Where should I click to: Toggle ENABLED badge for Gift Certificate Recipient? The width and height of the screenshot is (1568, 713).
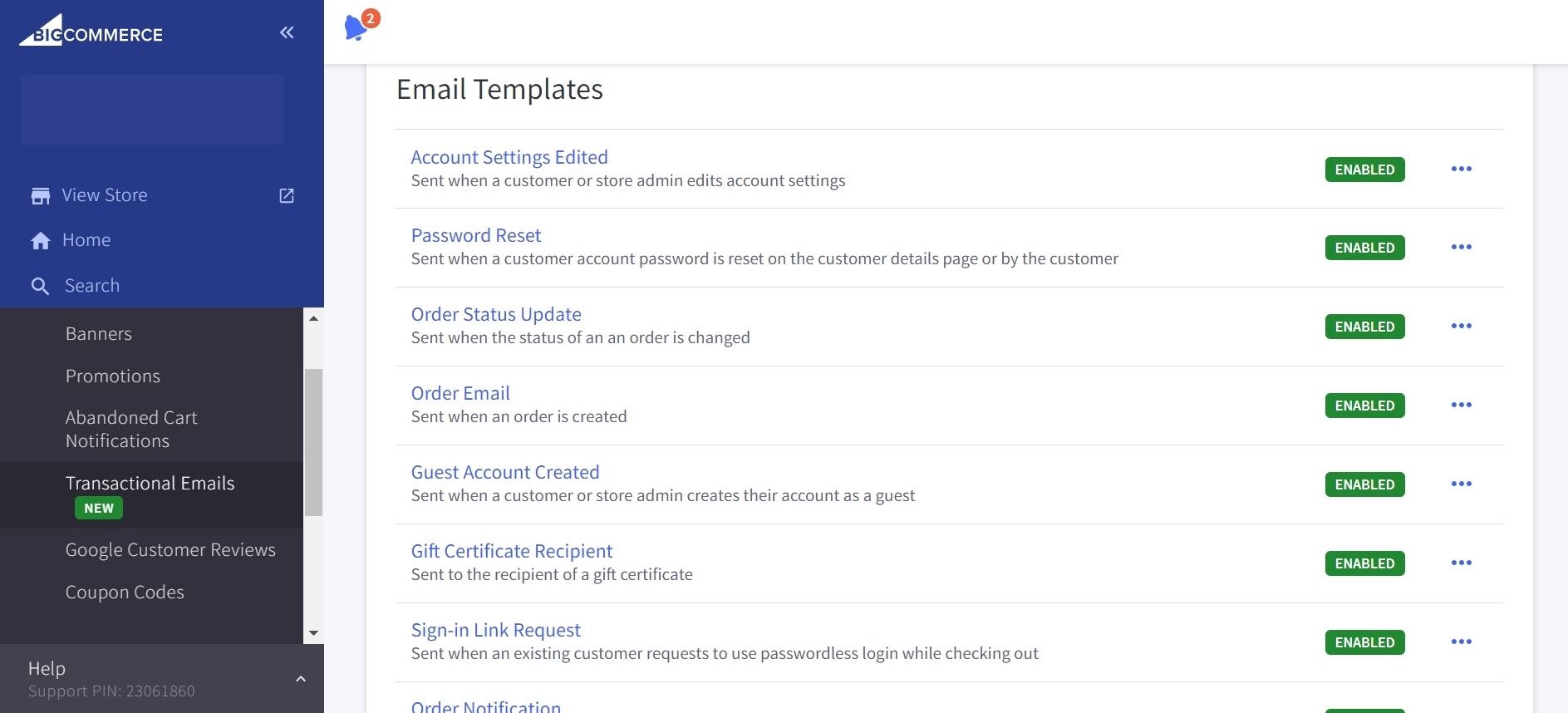[x=1364, y=563]
